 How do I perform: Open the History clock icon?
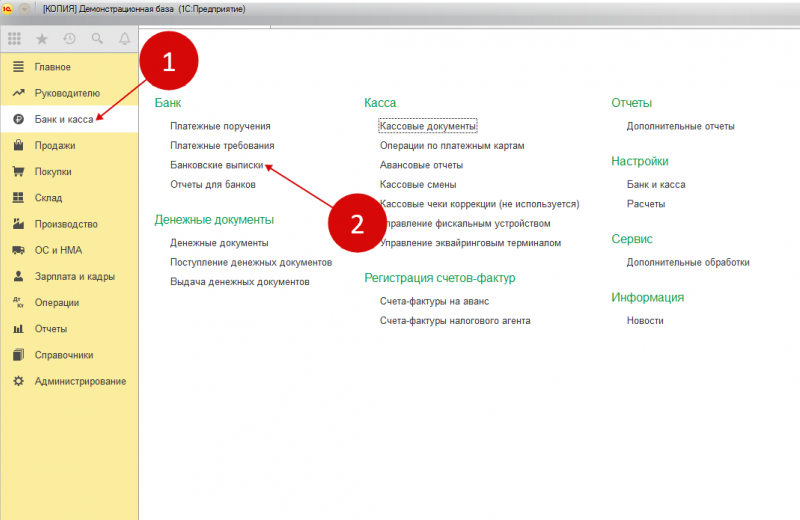click(69, 39)
